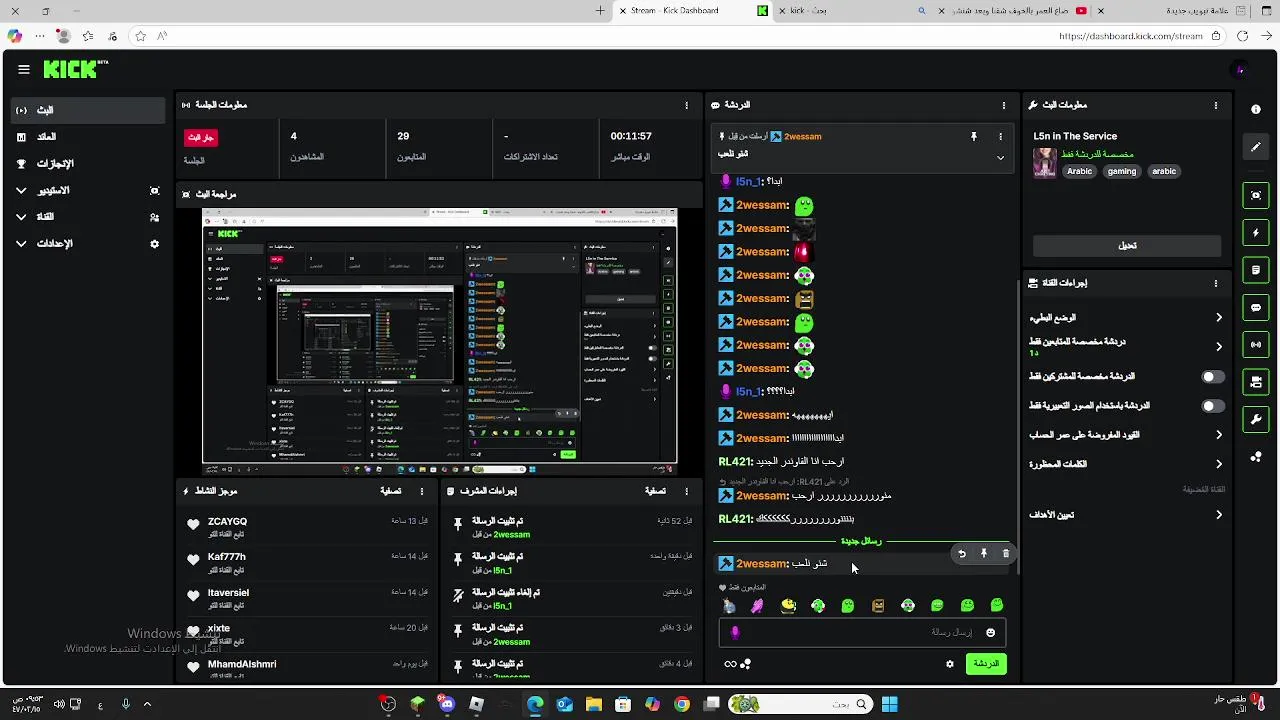Click the الدردشة (Chat) send button
Screen dimensions: 1280x720
pyautogui.click(x=986, y=664)
